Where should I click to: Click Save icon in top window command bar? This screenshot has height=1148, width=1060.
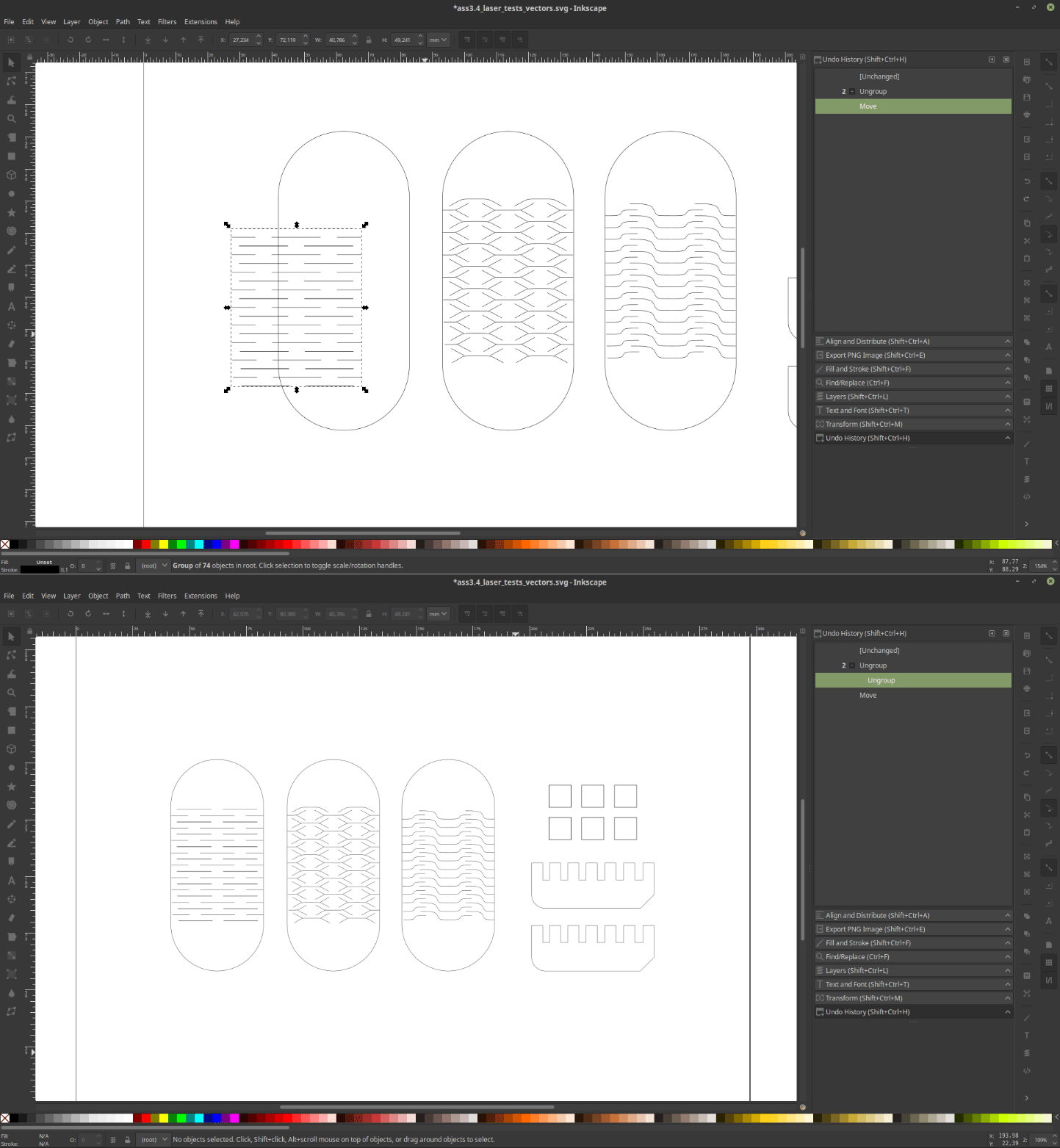point(1027,97)
